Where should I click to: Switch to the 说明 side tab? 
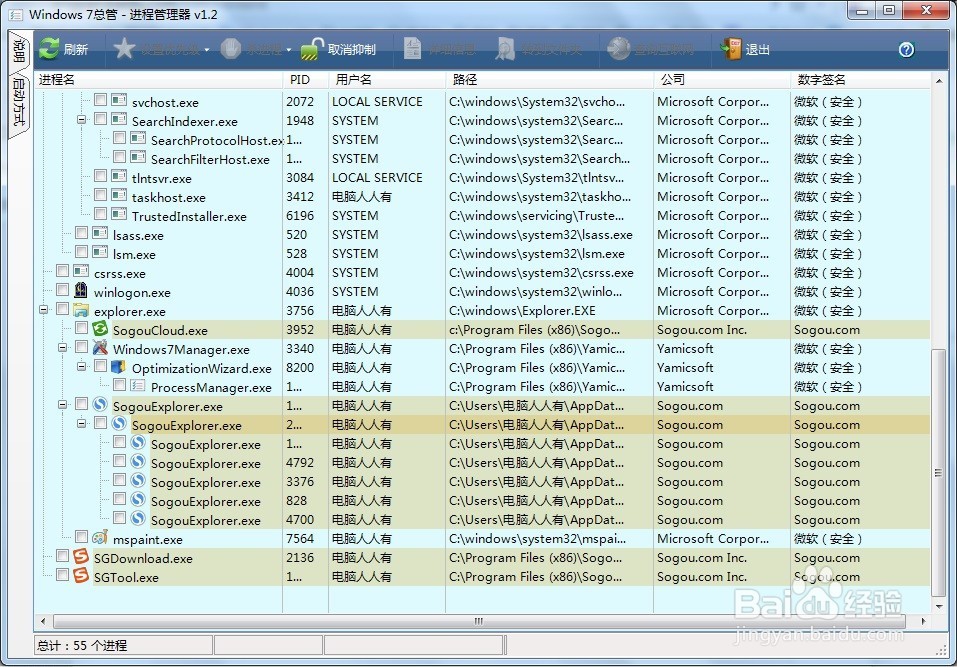[x=19, y=51]
